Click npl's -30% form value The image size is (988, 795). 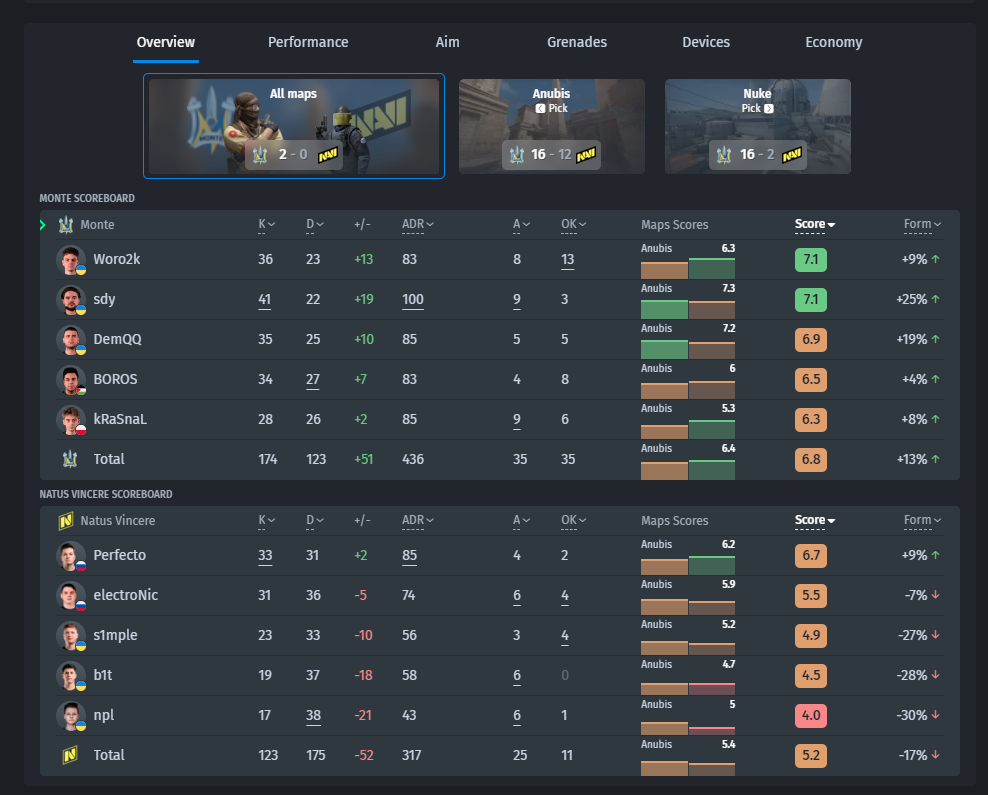pyautogui.click(x=912, y=716)
